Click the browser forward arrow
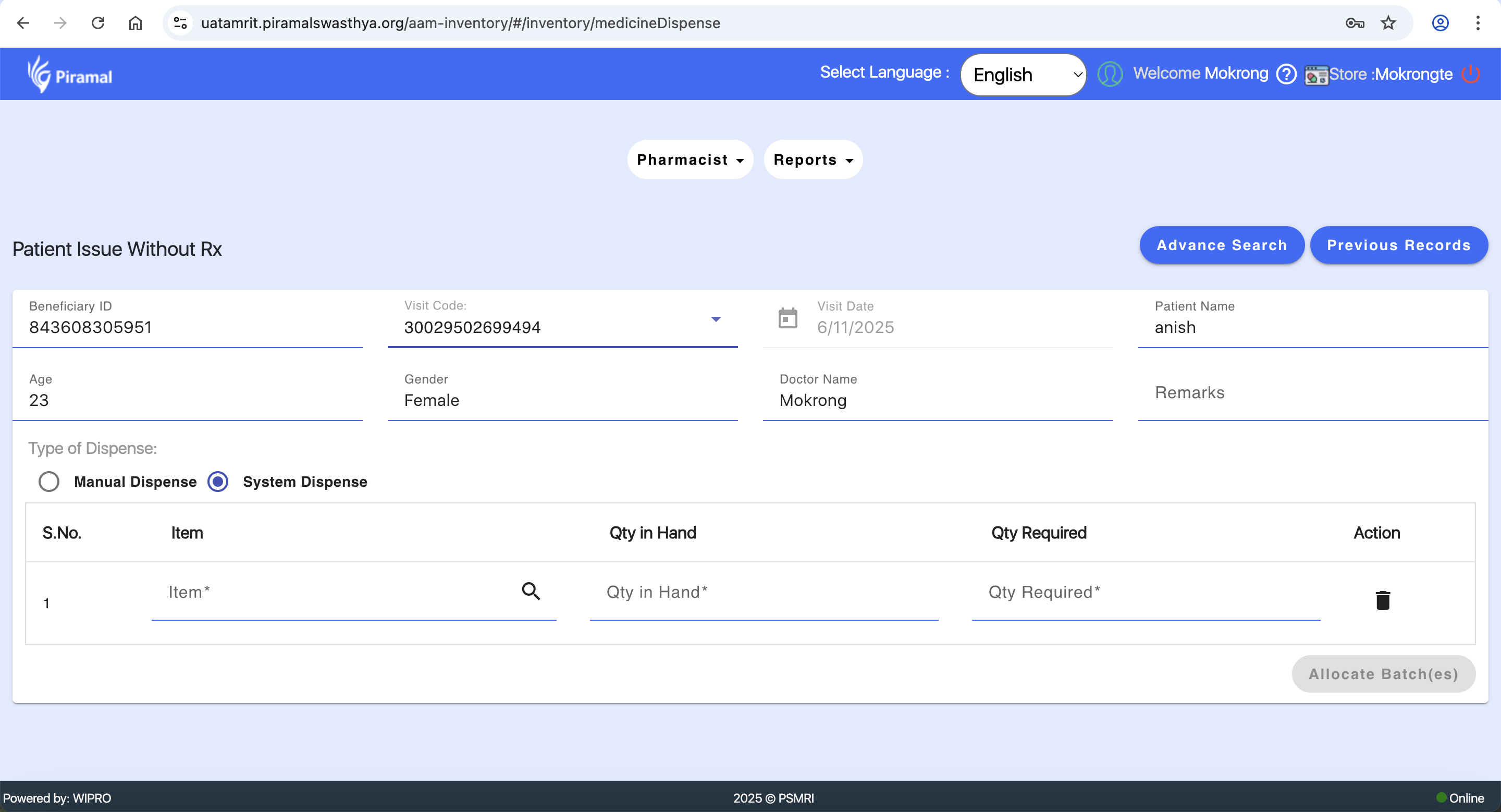The height and width of the screenshot is (812, 1501). (x=60, y=23)
